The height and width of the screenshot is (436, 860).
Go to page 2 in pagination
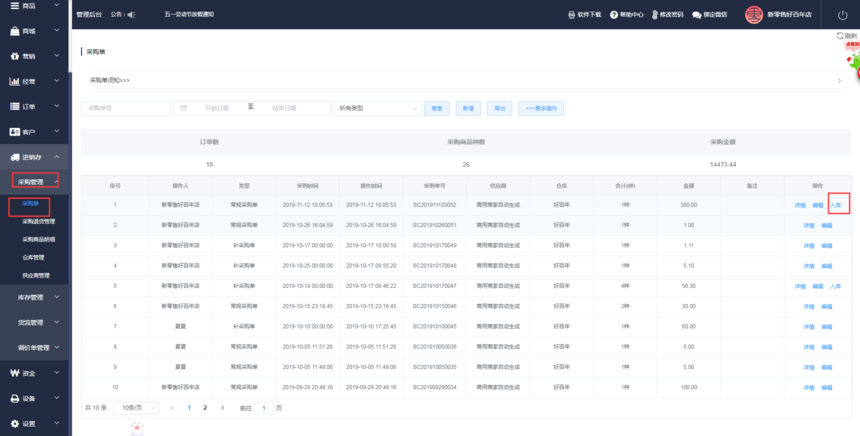pos(205,408)
